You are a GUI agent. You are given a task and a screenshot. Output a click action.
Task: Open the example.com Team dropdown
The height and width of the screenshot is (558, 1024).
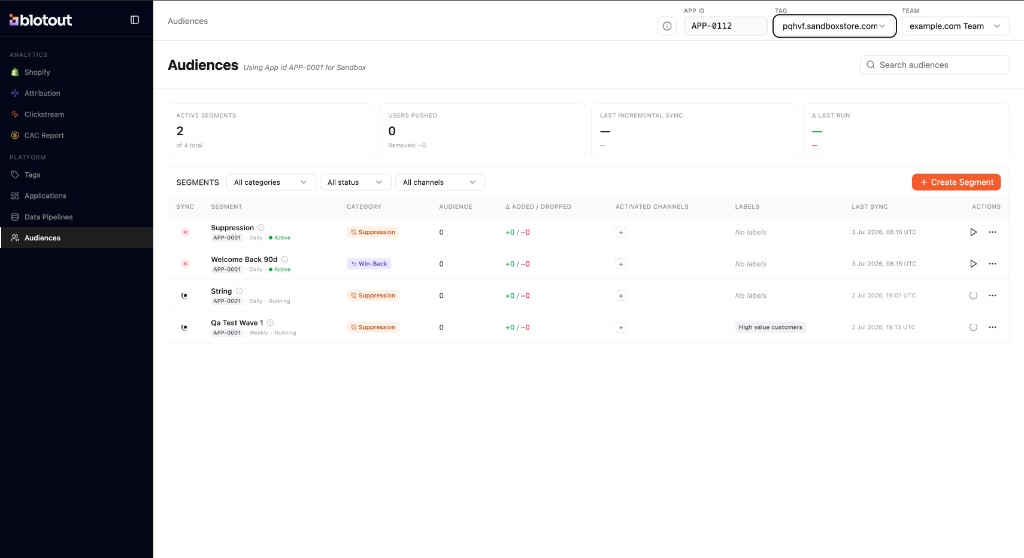pos(955,26)
